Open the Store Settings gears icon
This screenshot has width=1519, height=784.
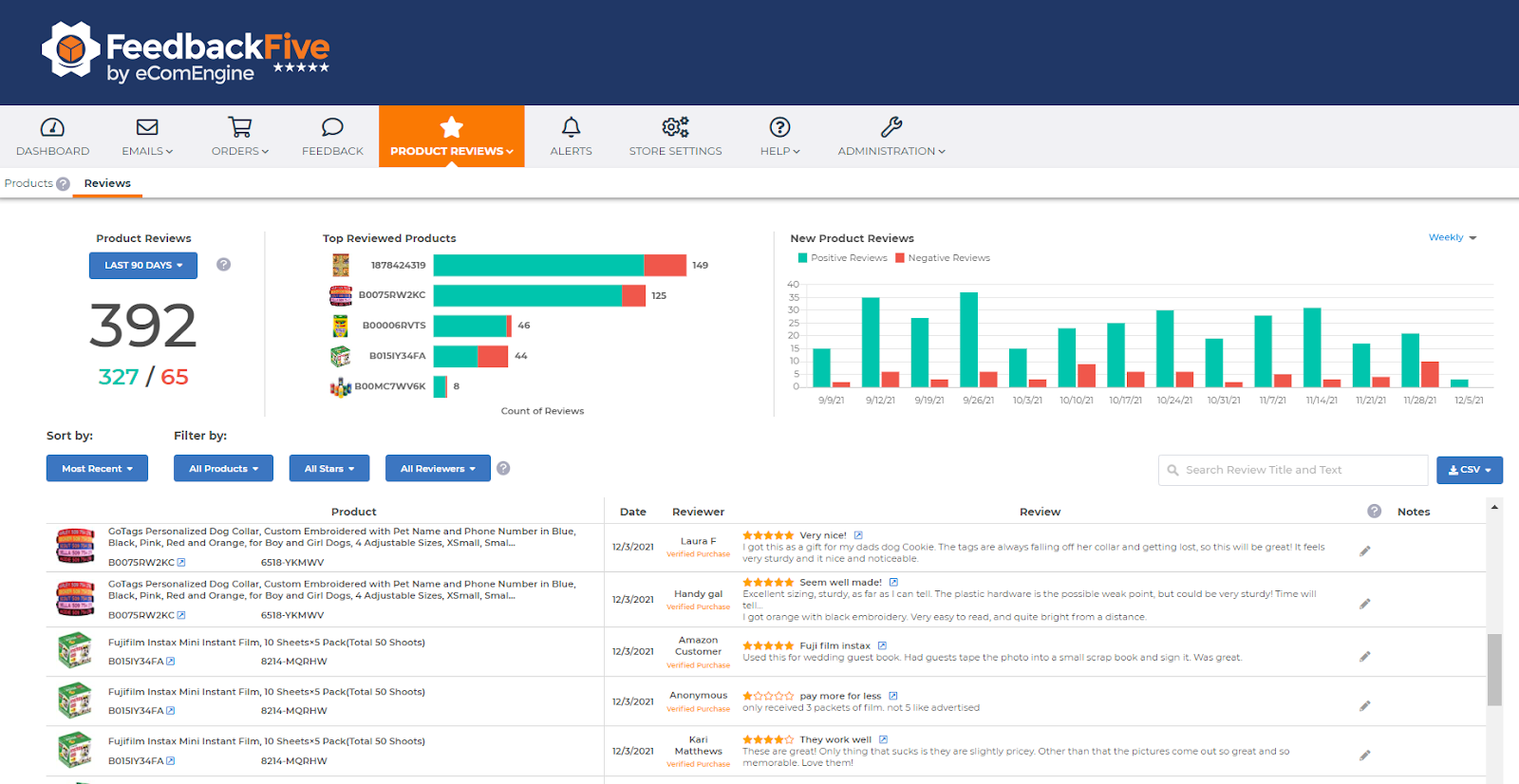(675, 127)
